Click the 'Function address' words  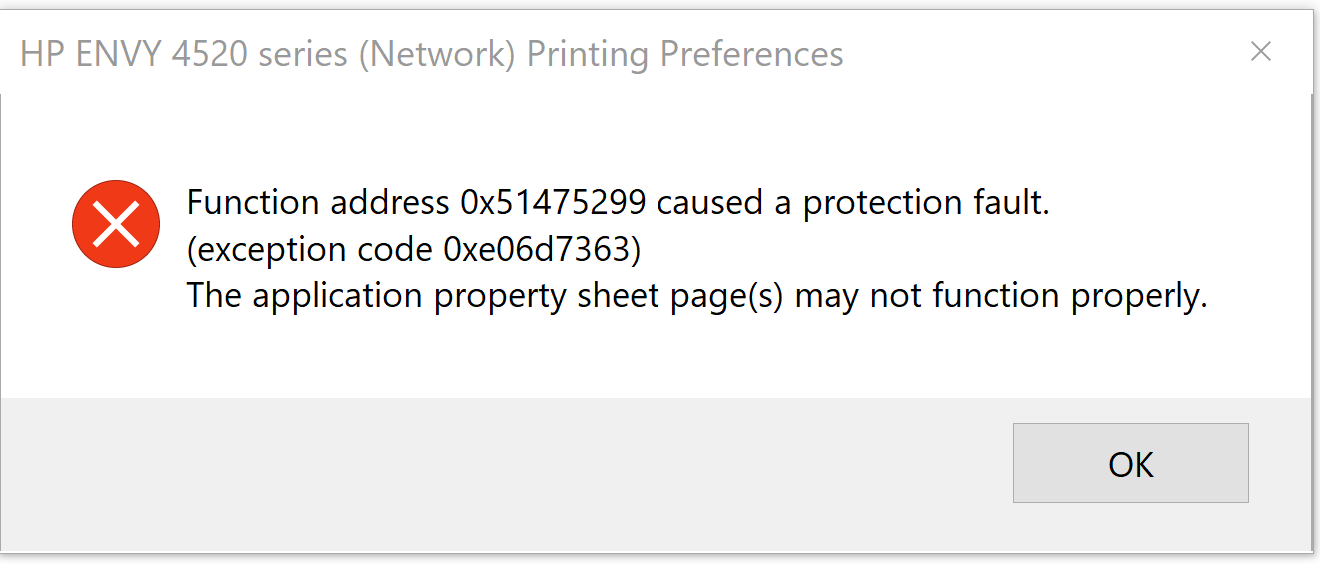[x=318, y=203]
